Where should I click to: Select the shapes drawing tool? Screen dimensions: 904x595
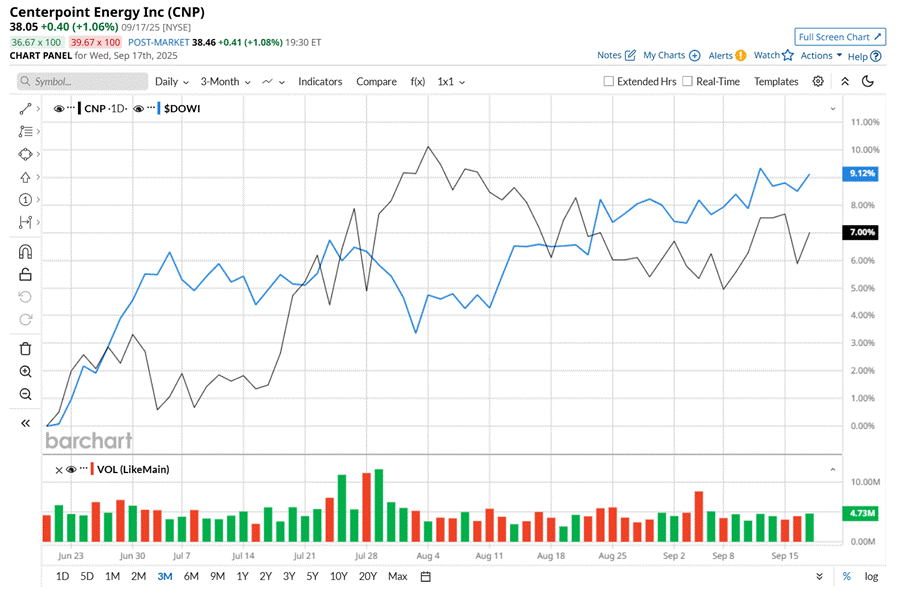click(x=25, y=155)
